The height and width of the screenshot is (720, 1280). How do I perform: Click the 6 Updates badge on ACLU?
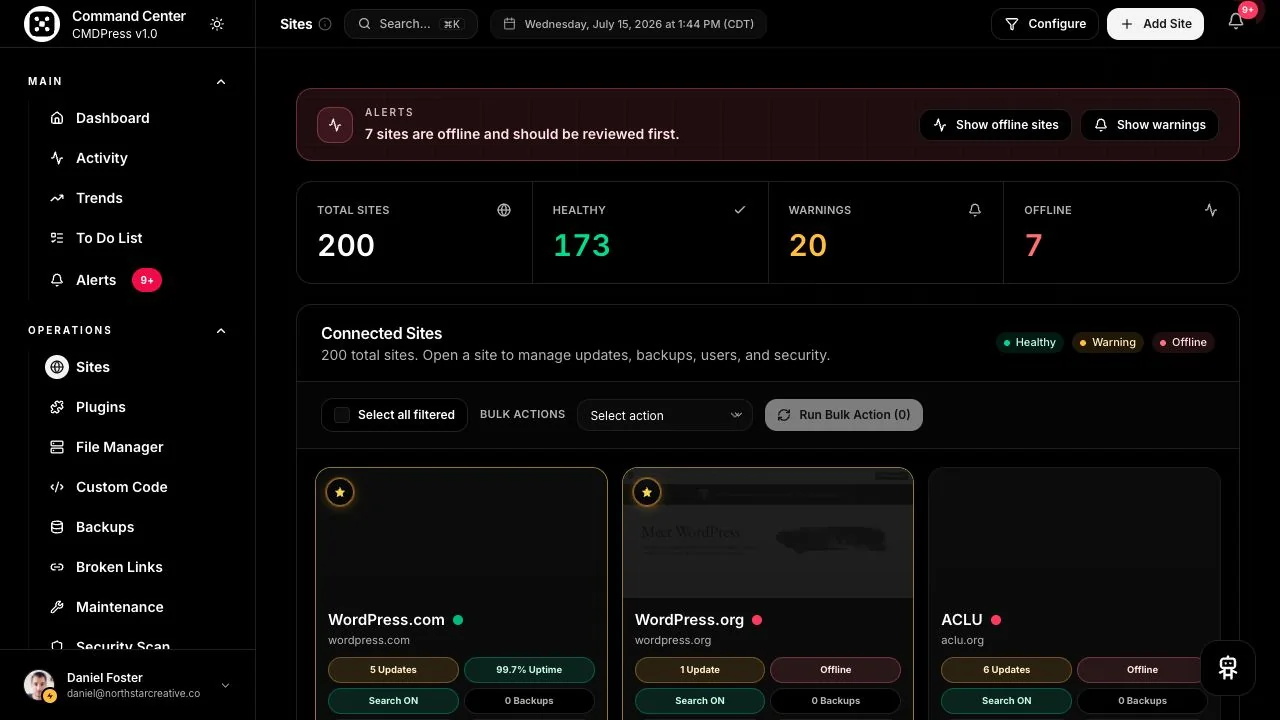1006,670
